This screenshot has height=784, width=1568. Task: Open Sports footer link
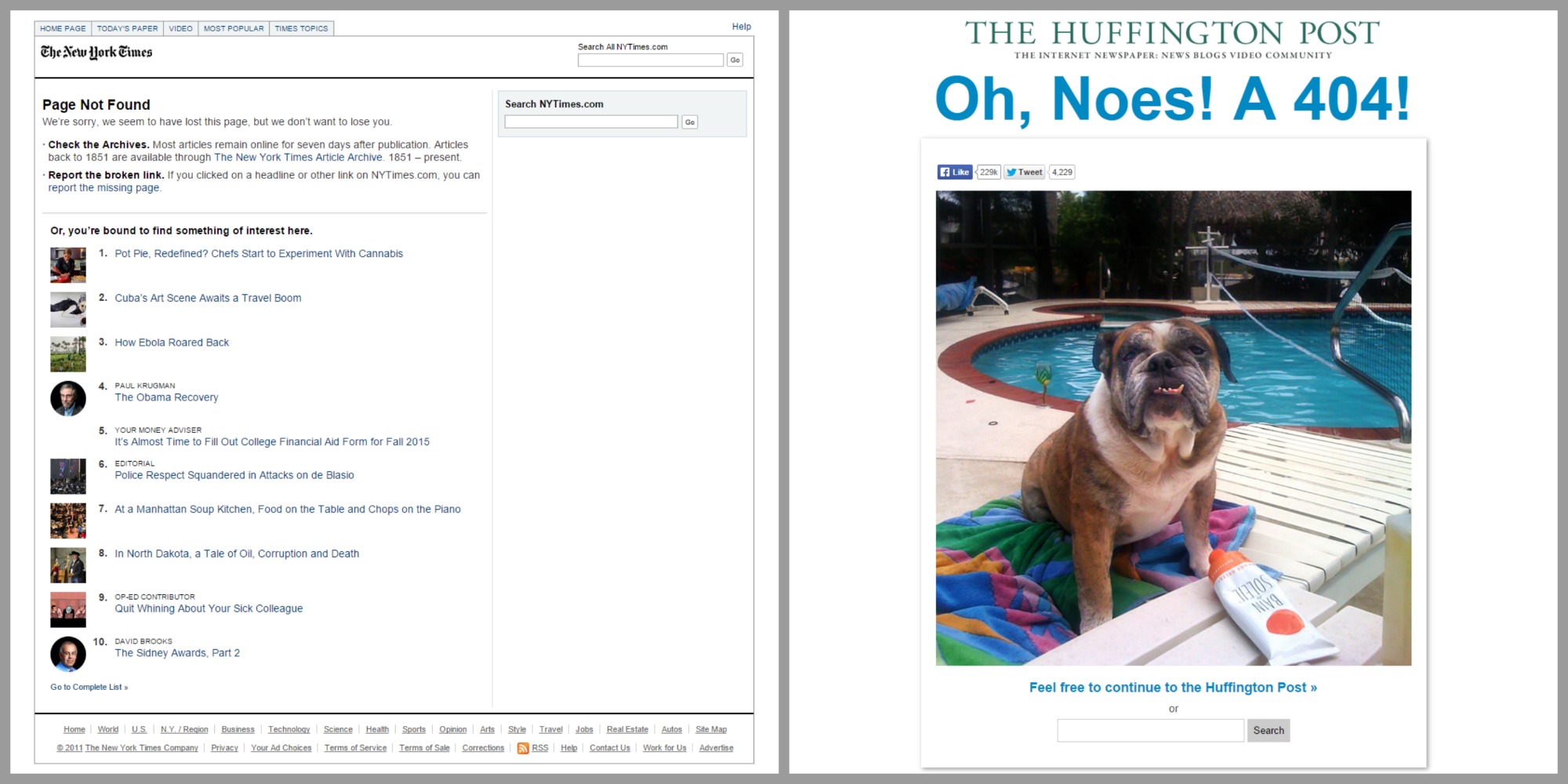[414, 730]
